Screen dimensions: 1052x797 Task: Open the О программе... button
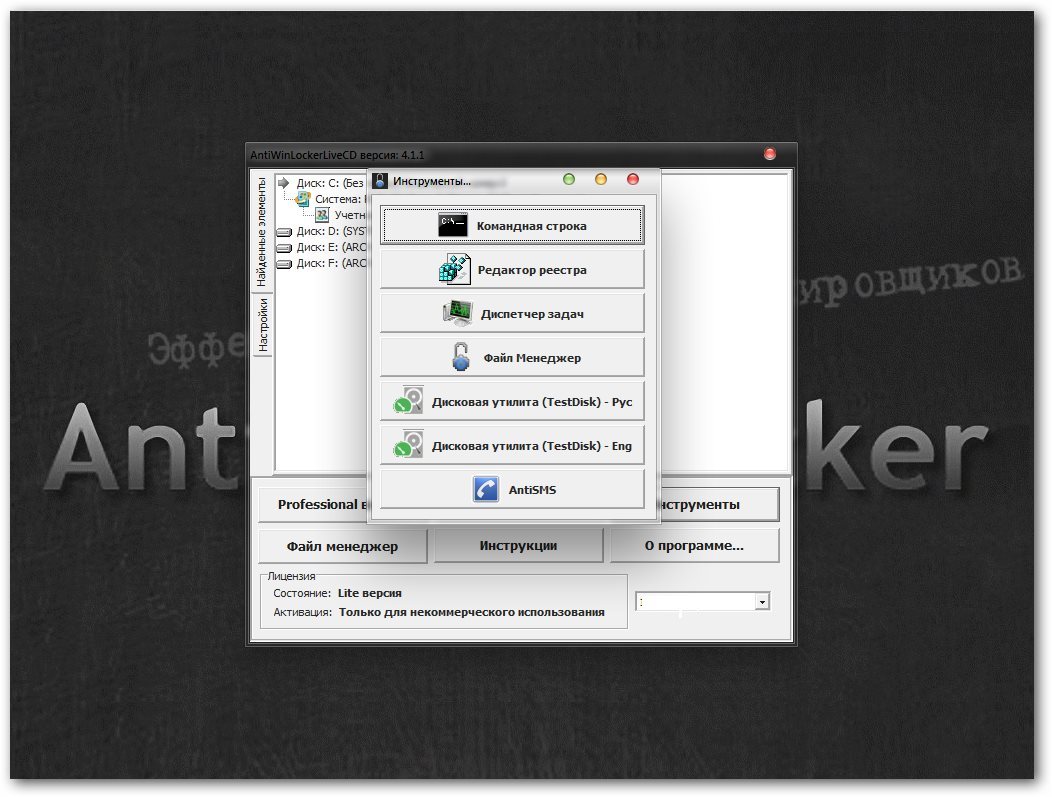click(694, 545)
